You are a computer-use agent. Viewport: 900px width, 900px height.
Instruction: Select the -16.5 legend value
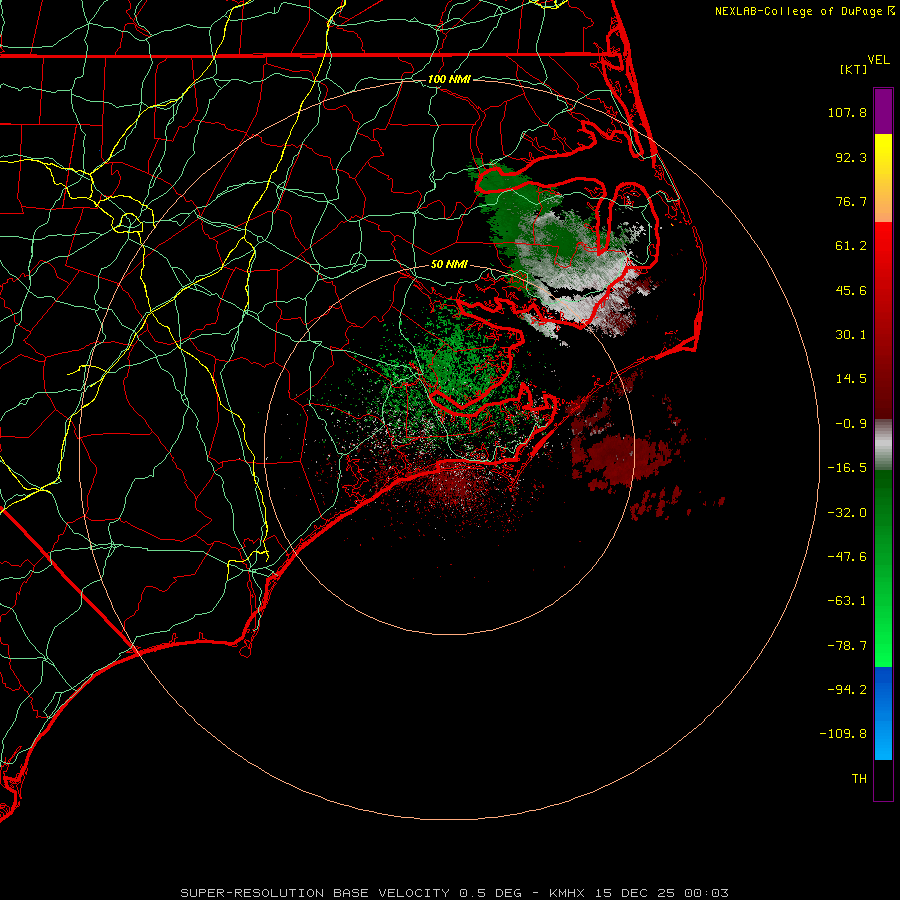[847, 468]
